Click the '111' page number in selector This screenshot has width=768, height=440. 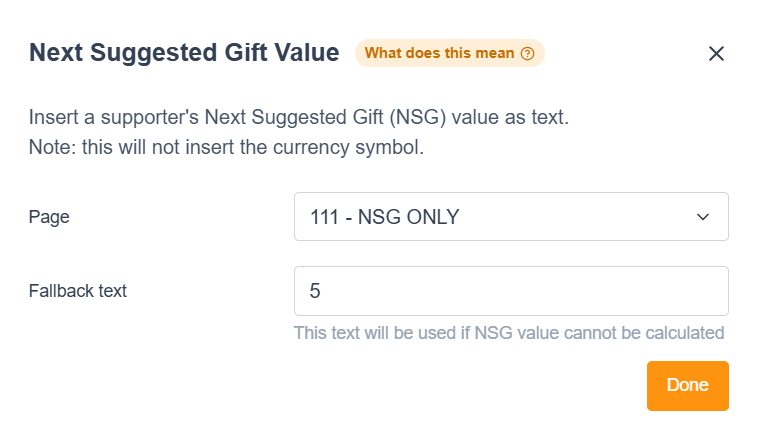point(325,217)
